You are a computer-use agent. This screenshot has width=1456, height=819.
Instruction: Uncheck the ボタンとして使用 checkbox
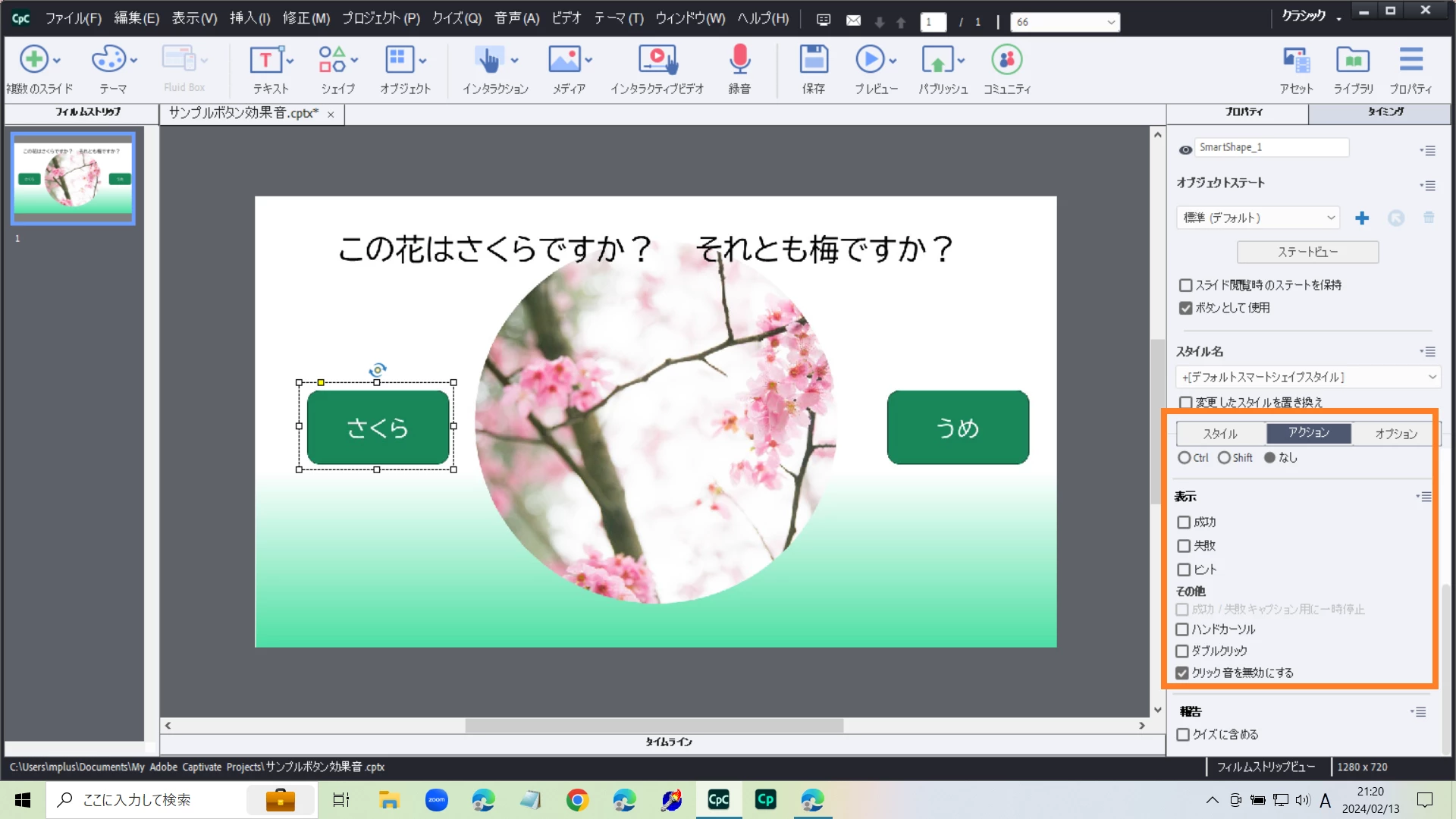1186,308
